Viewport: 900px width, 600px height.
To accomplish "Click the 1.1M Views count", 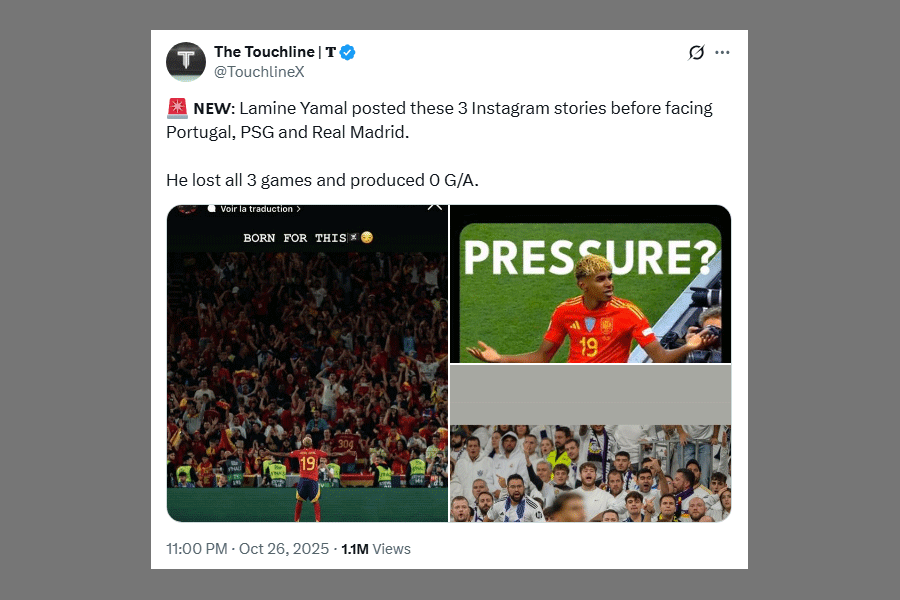I will [376, 549].
